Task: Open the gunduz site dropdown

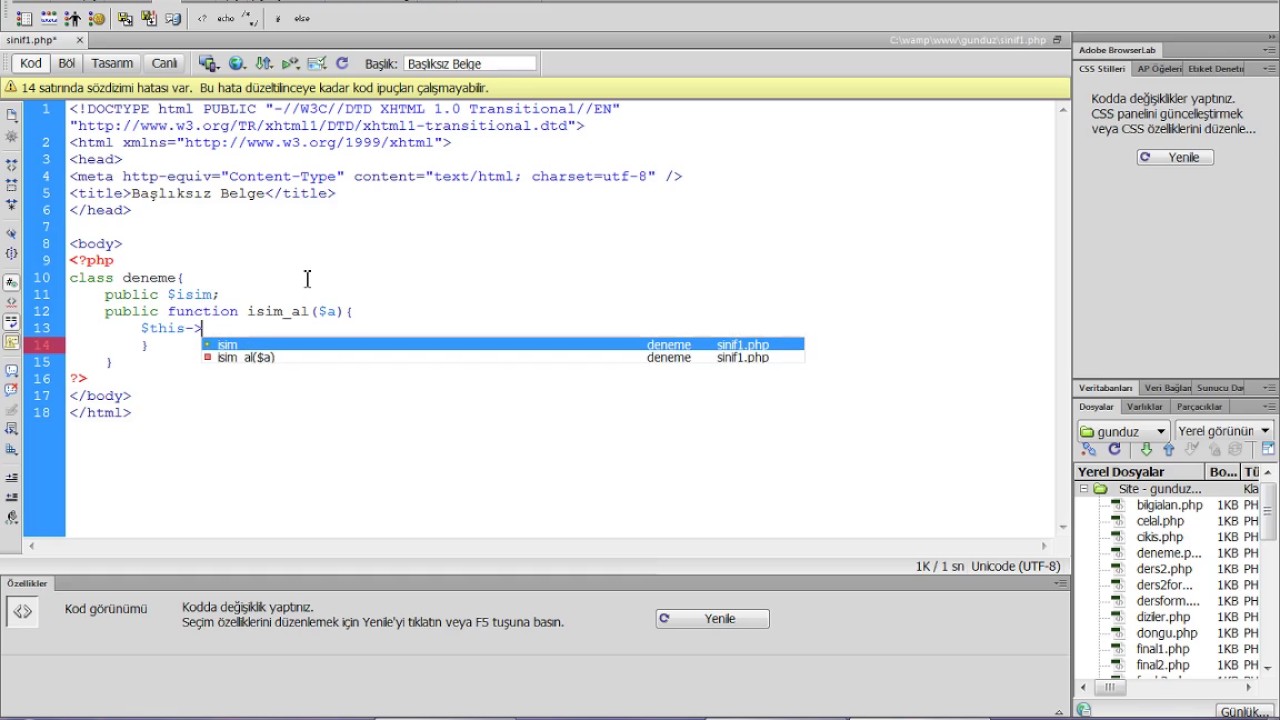Action: [1123, 431]
